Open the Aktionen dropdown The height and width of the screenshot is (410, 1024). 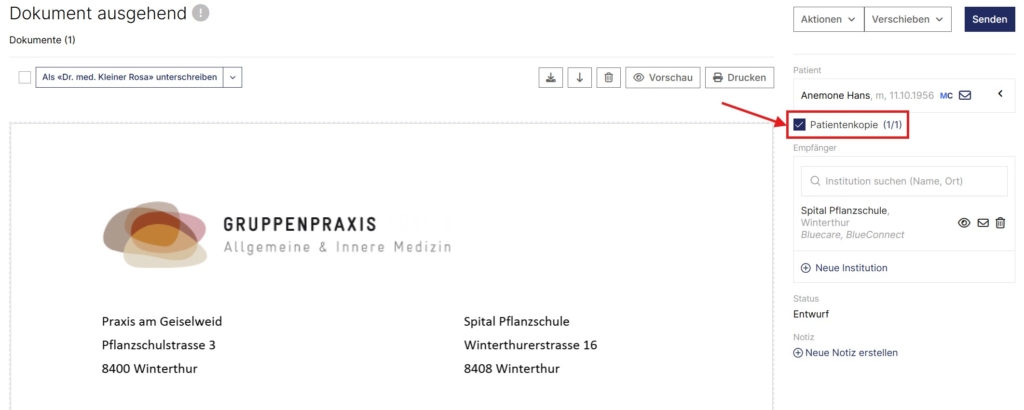point(828,20)
